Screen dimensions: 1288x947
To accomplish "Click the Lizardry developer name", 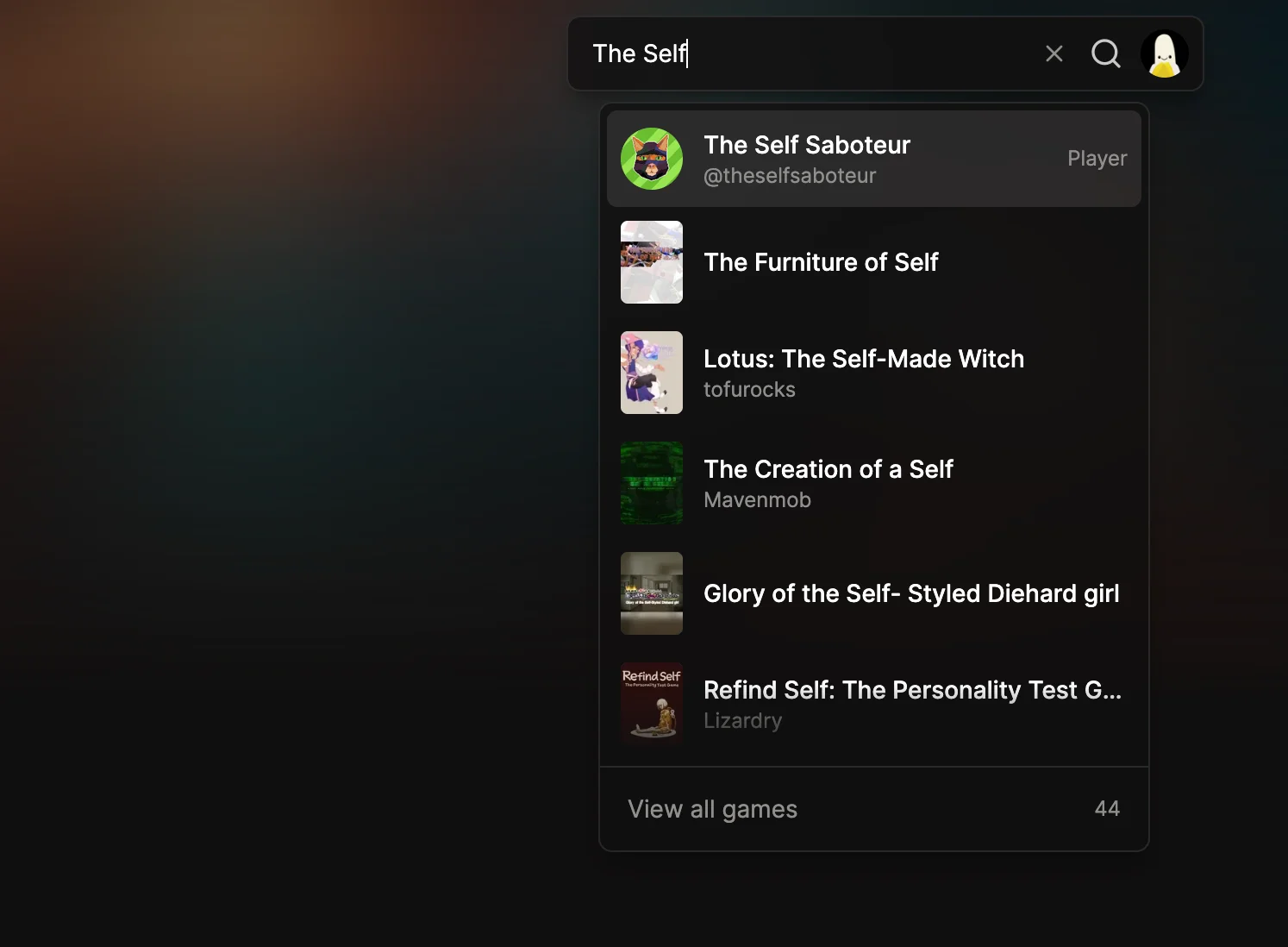I will point(742,721).
